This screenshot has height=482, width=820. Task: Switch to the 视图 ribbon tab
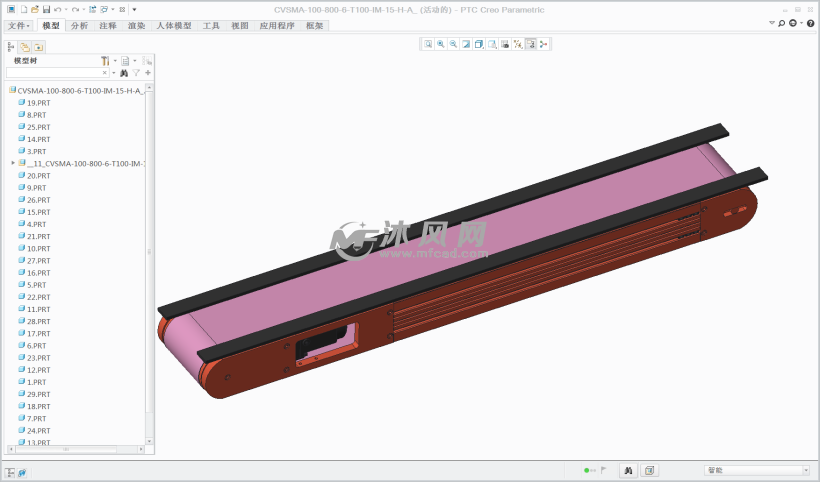(239, 26)
